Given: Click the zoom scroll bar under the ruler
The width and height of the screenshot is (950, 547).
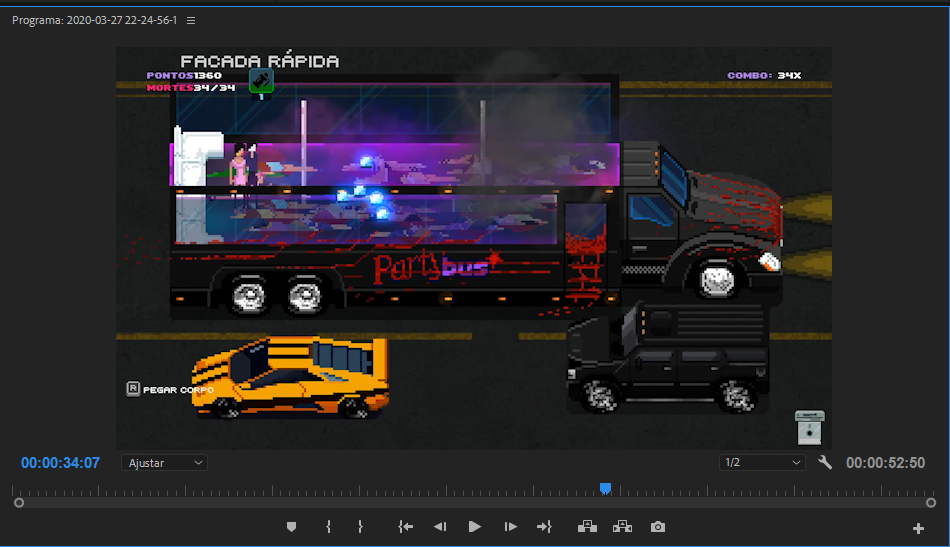Looking at the screenshot, I should (475, 503).
